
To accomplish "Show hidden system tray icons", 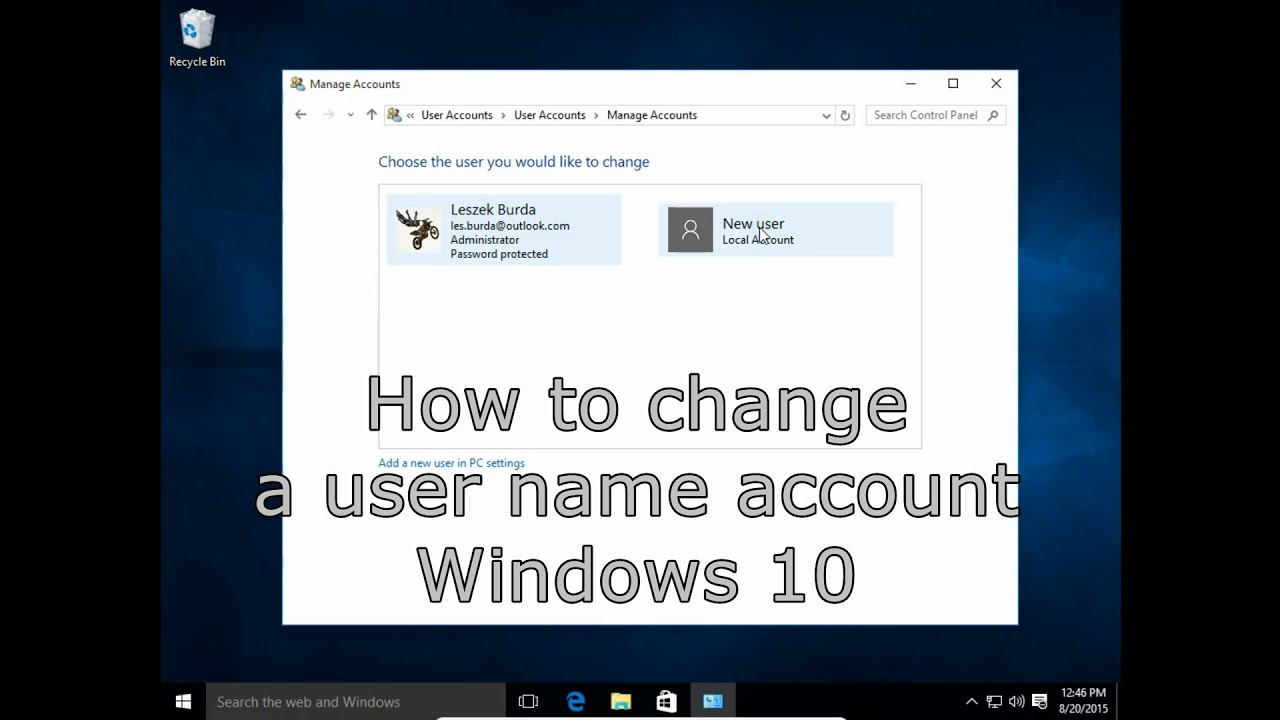I will pos(971,702).
